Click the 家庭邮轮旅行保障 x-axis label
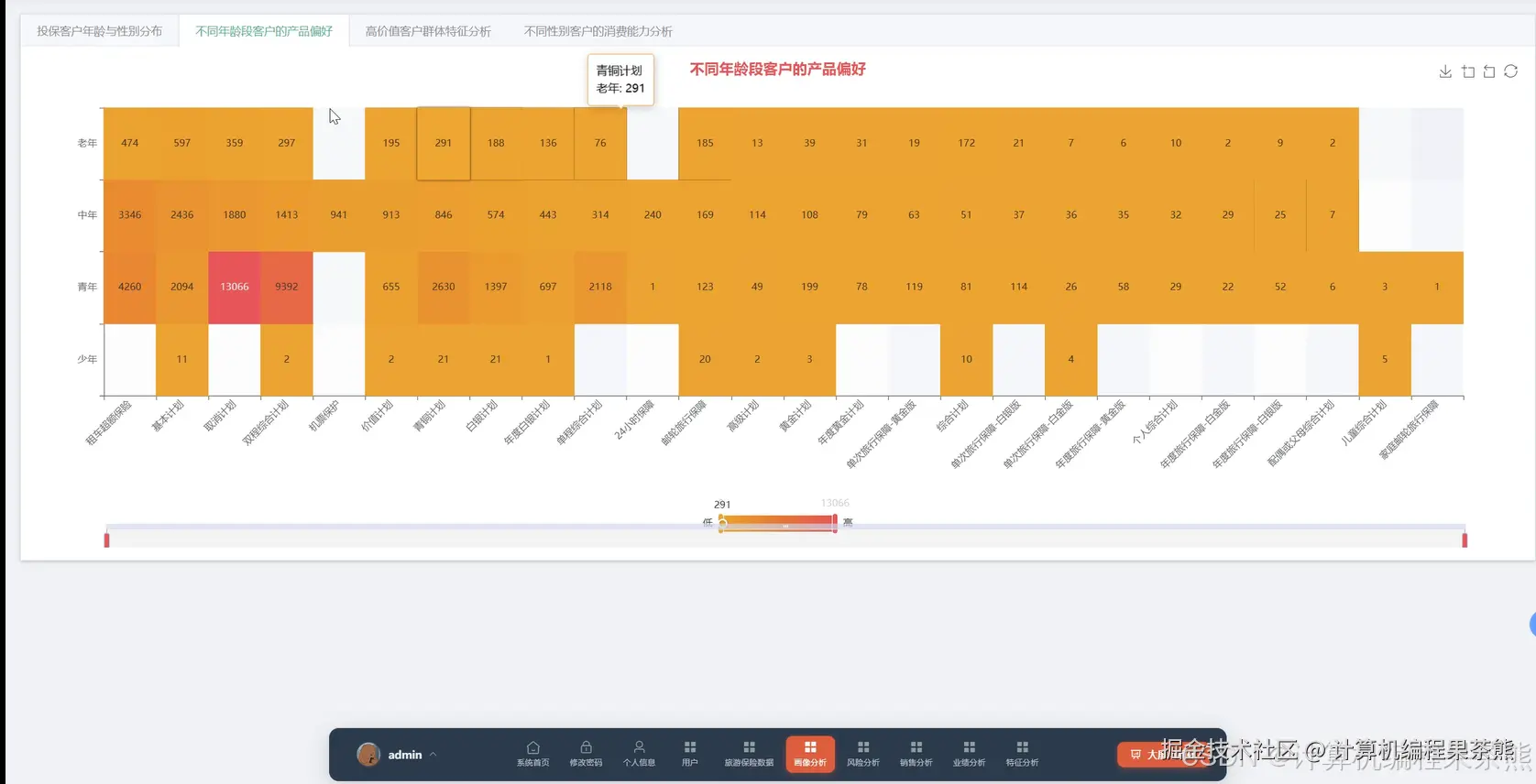 (1410, 430)
